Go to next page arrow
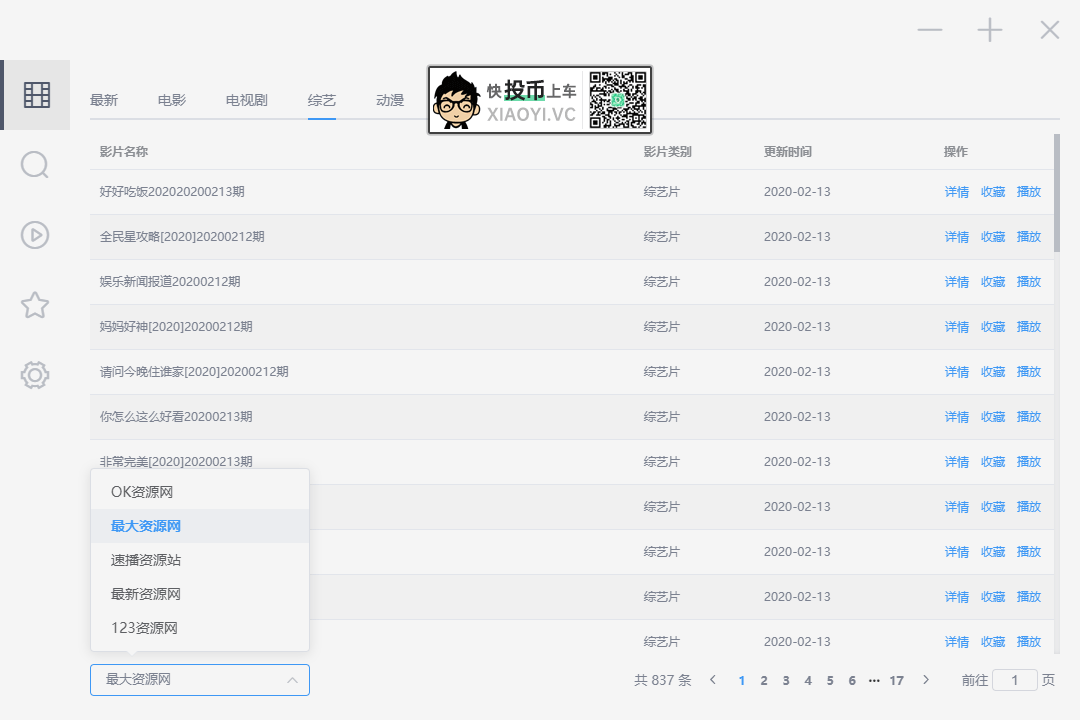The width and height of the screenshot is (1080, 720). [x=926, y=680]
